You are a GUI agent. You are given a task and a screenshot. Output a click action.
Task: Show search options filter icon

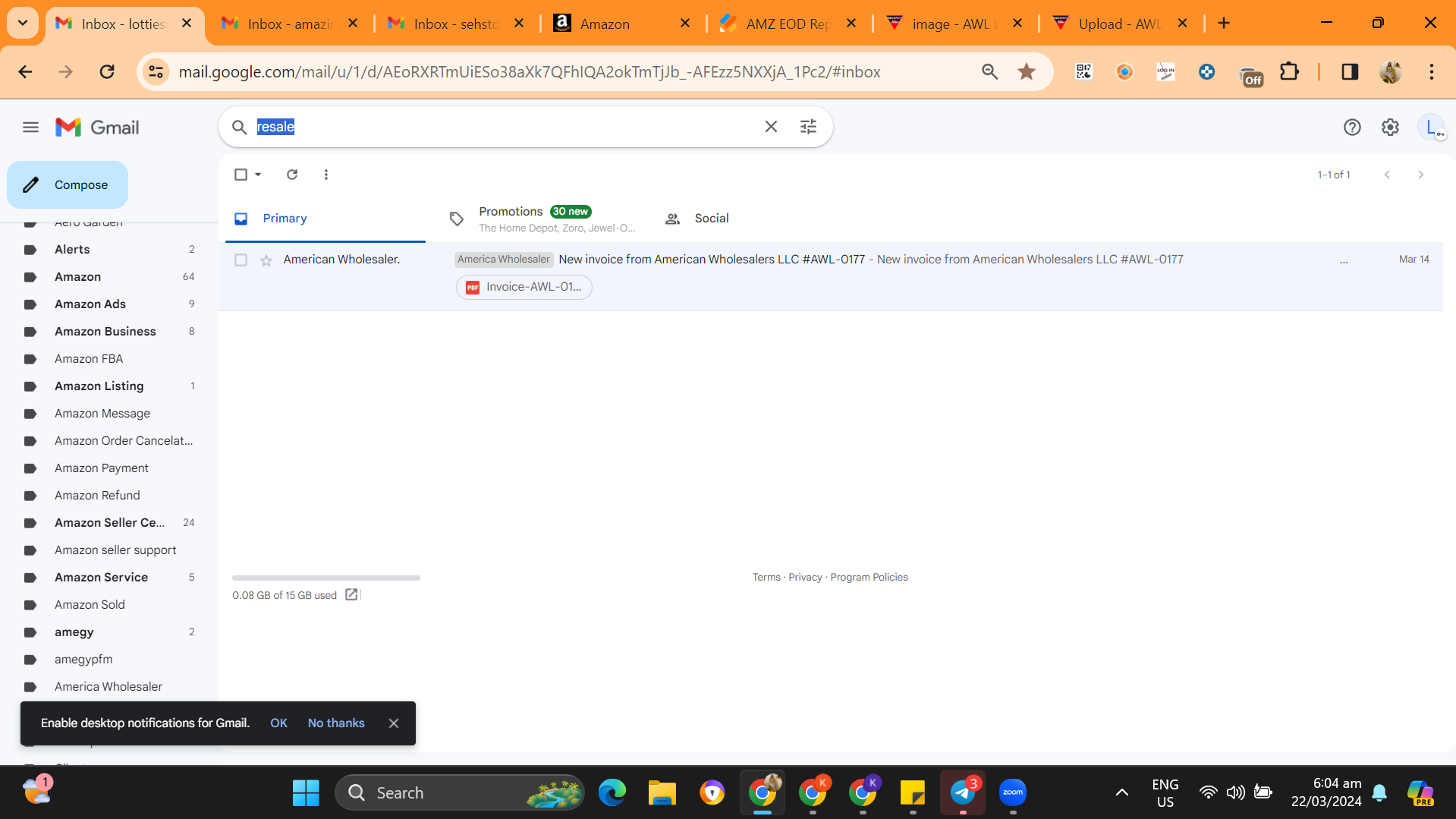(809, 127)
